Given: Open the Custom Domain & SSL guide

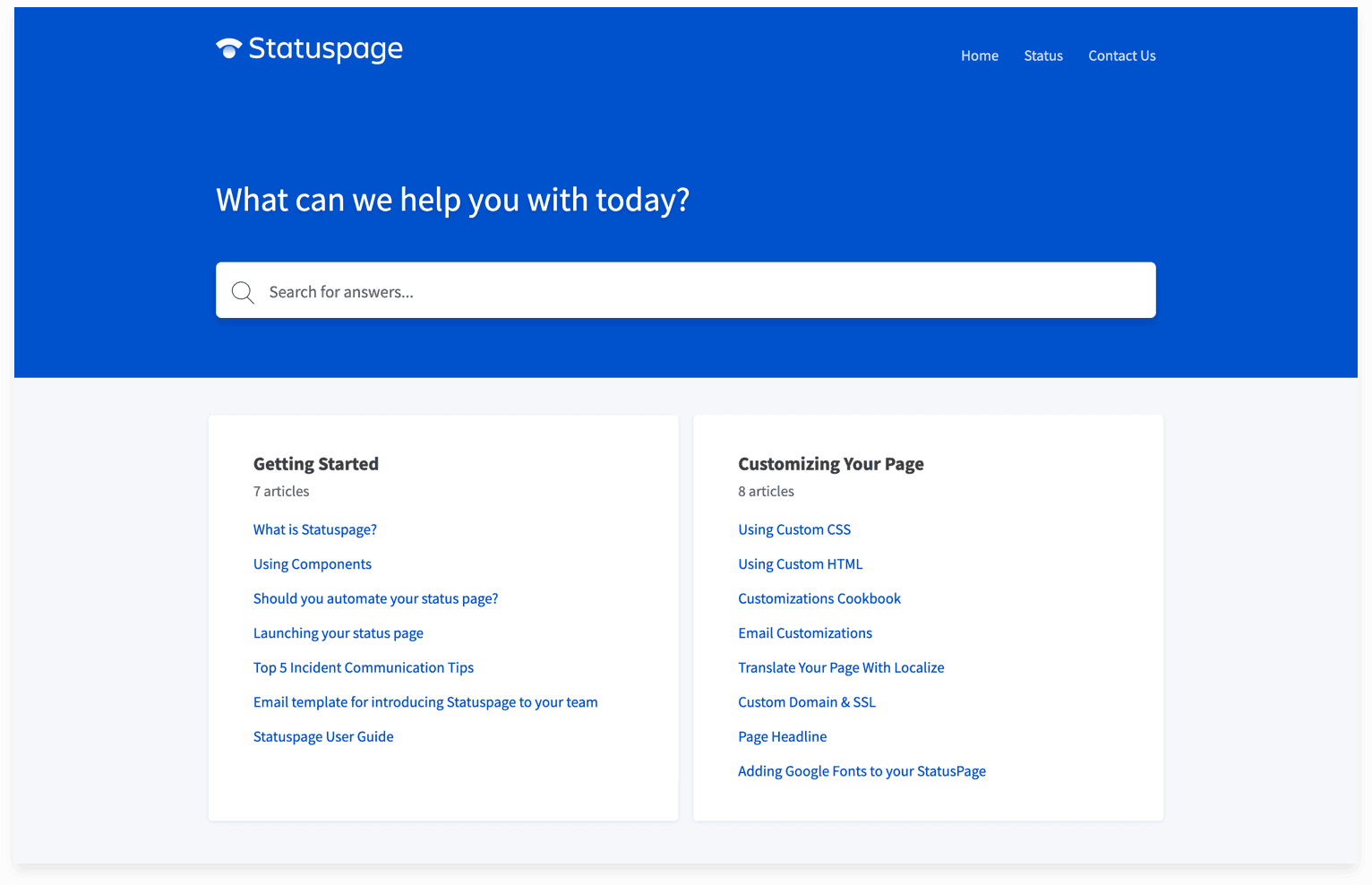Looking at the screenshot, I should 806,702.
